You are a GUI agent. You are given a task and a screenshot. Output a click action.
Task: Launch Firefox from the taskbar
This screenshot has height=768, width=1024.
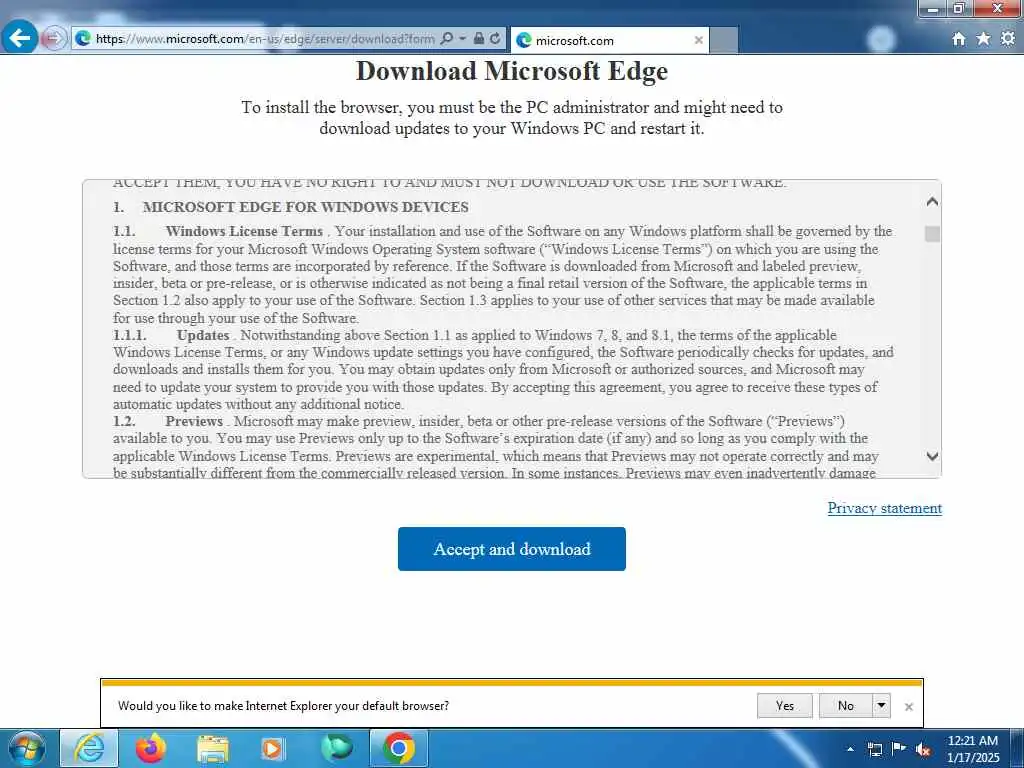point(151,748)
